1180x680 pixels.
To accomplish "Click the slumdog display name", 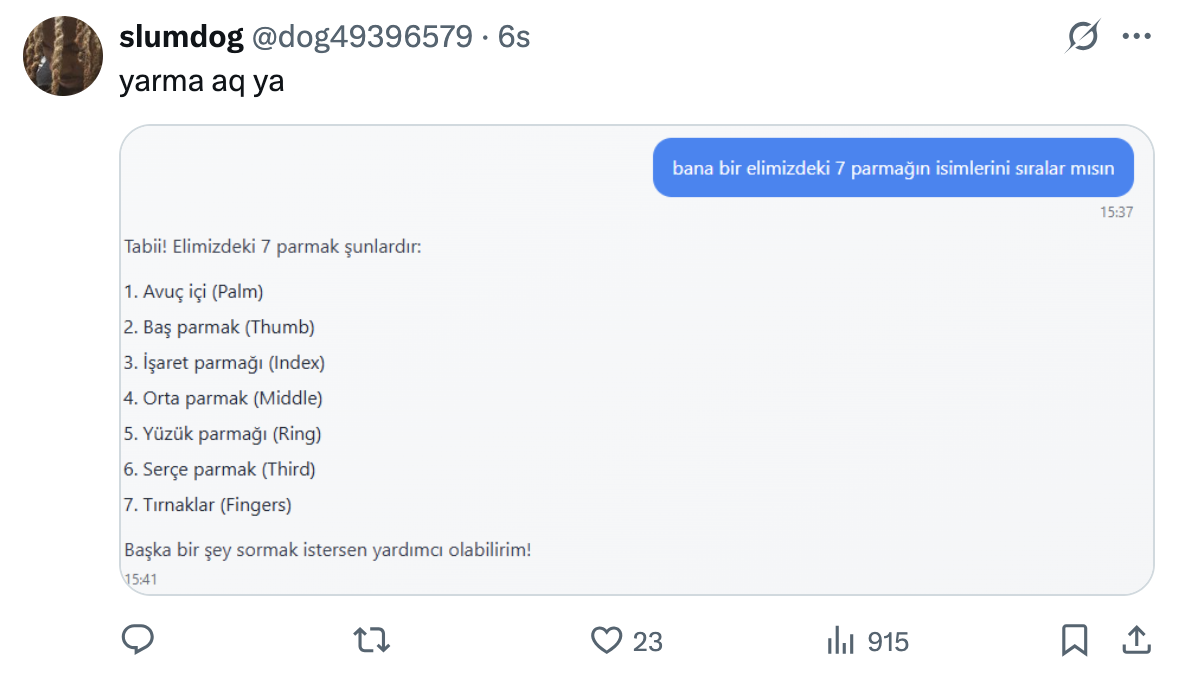I will 181,37.
